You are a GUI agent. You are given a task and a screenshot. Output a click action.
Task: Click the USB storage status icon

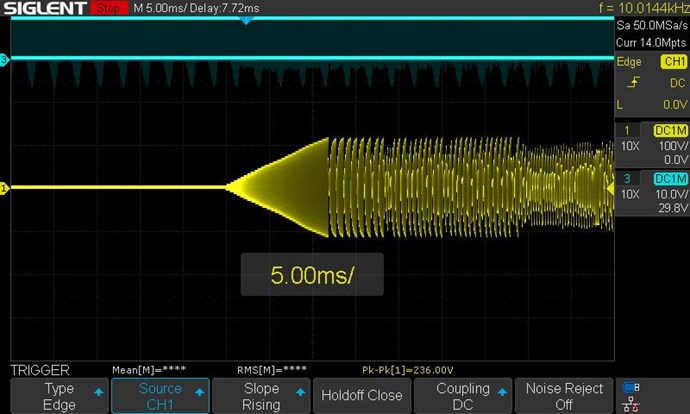631,387
